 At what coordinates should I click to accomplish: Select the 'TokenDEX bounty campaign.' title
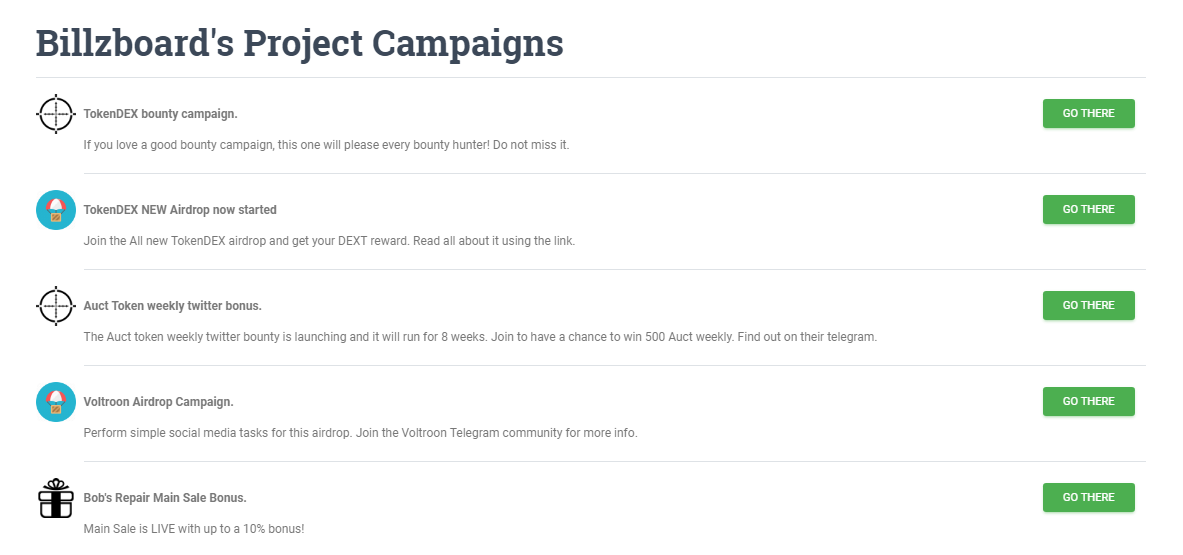(160, 114)
